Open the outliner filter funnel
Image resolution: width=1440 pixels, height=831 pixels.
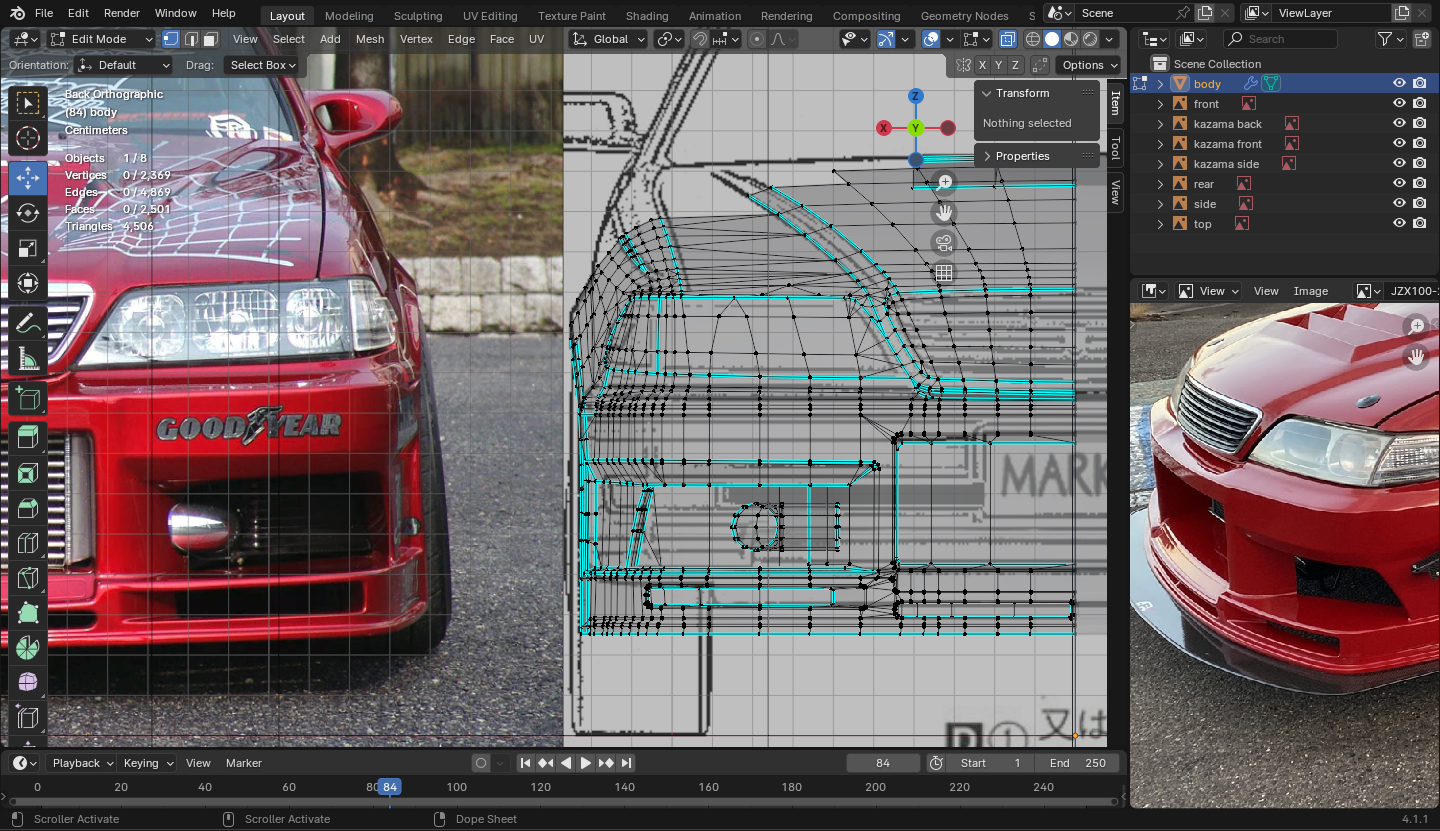1384,39
